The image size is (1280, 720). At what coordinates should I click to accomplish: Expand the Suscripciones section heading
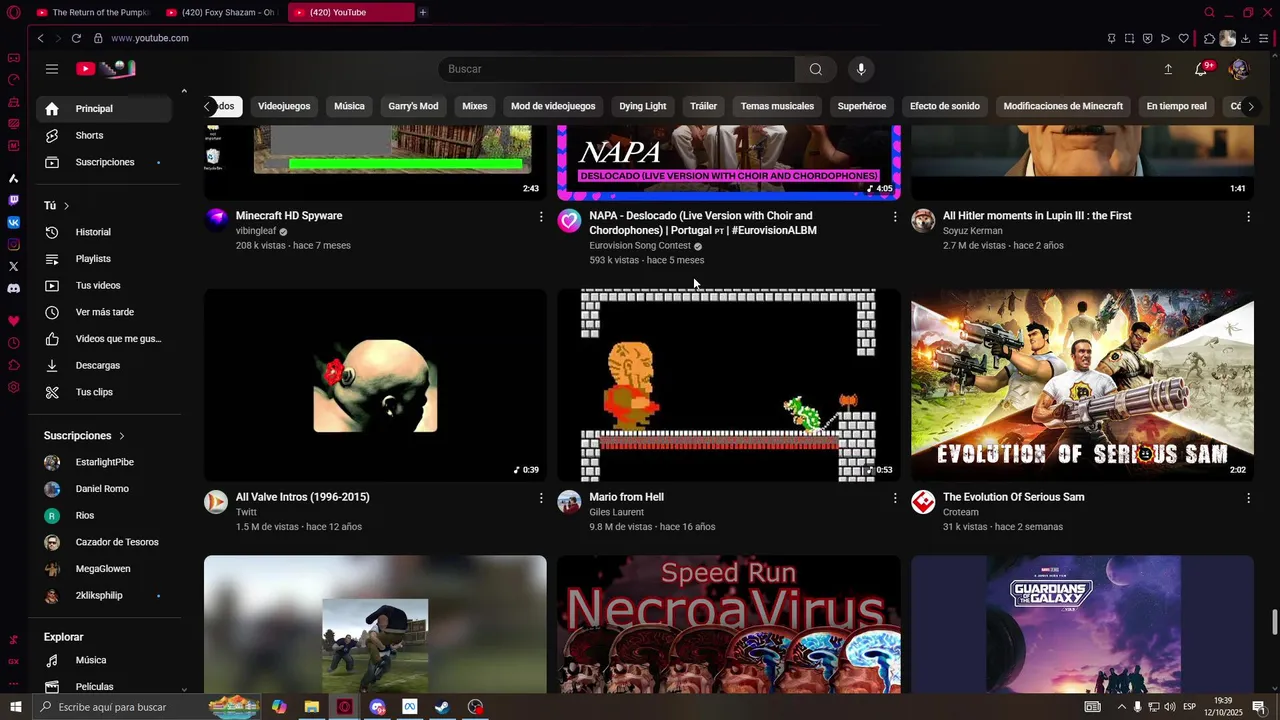(x=85, y=436)
